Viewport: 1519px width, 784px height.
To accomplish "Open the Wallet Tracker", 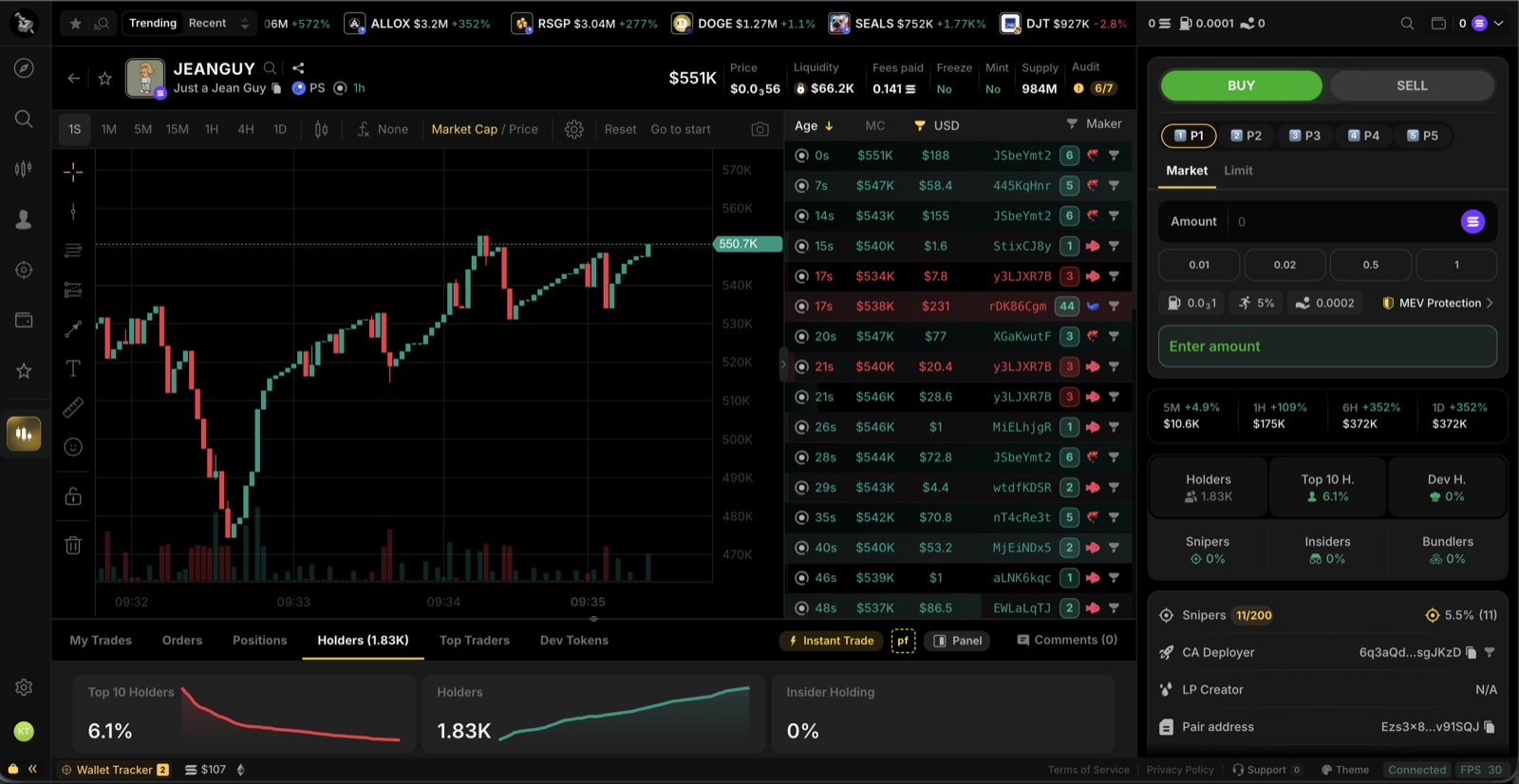I will 115,770.
